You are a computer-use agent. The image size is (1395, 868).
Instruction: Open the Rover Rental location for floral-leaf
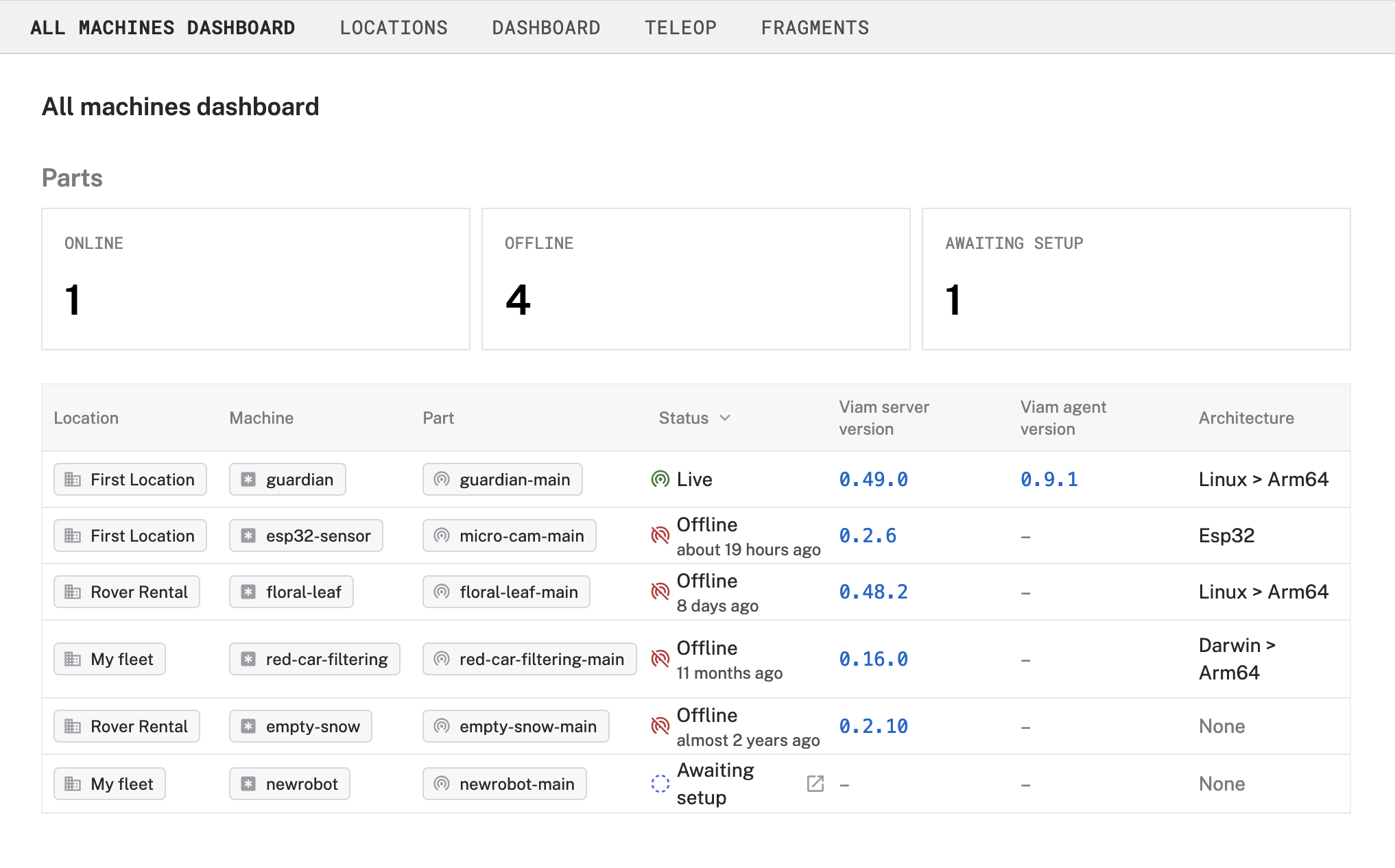(127, 592)
